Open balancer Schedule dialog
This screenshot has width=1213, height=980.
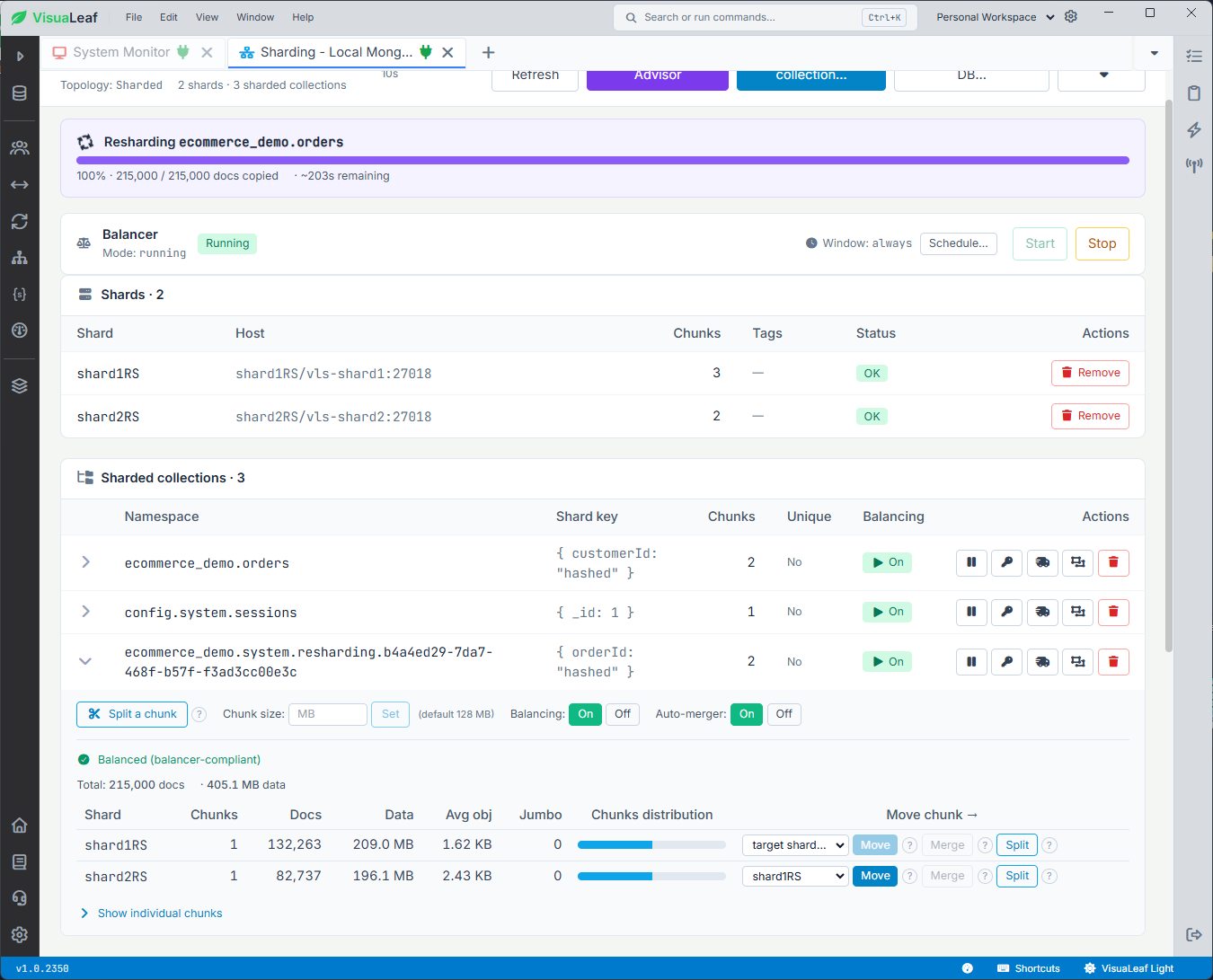tap(958, 243)
